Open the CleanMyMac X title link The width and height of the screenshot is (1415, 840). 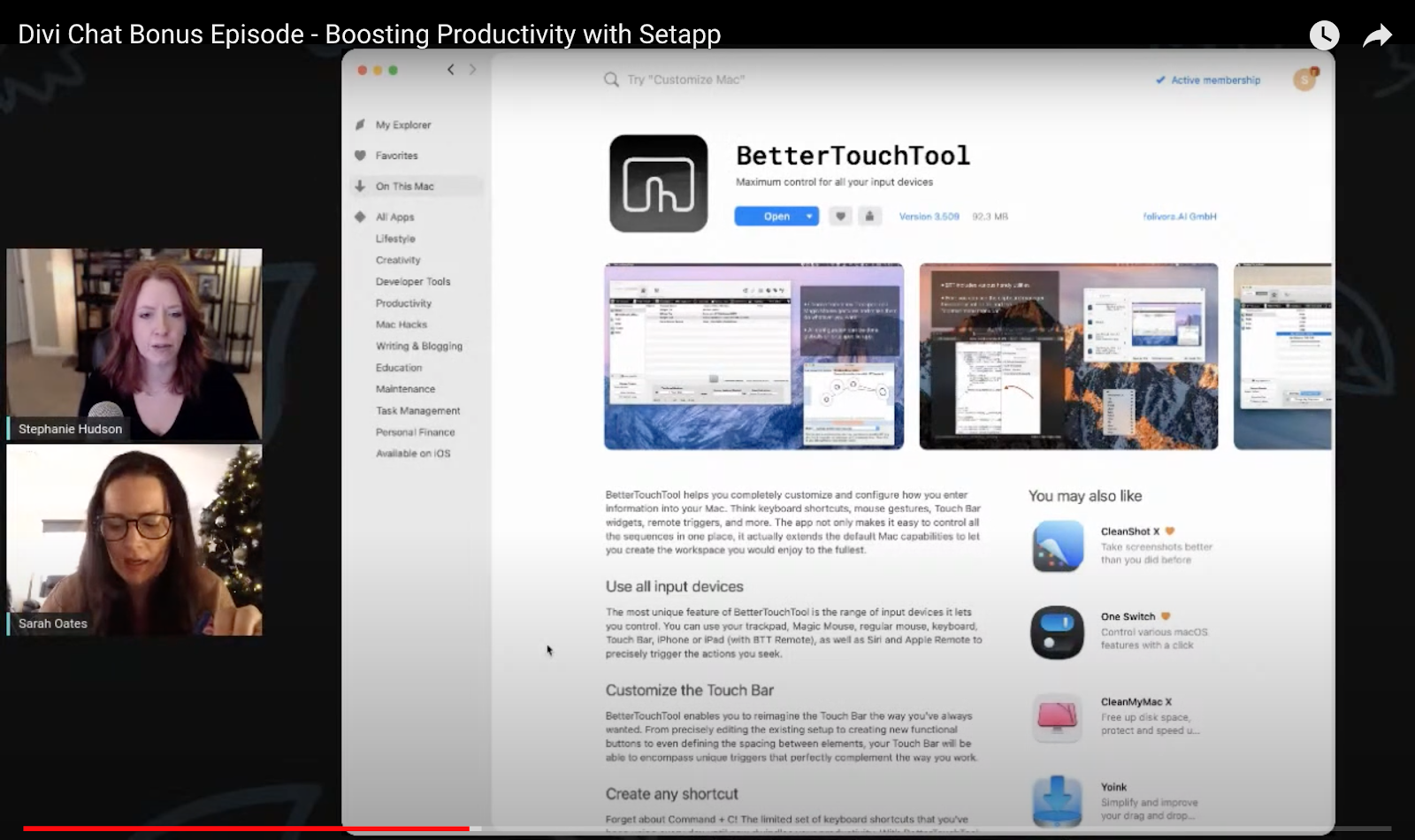(x=1136, y=702)
